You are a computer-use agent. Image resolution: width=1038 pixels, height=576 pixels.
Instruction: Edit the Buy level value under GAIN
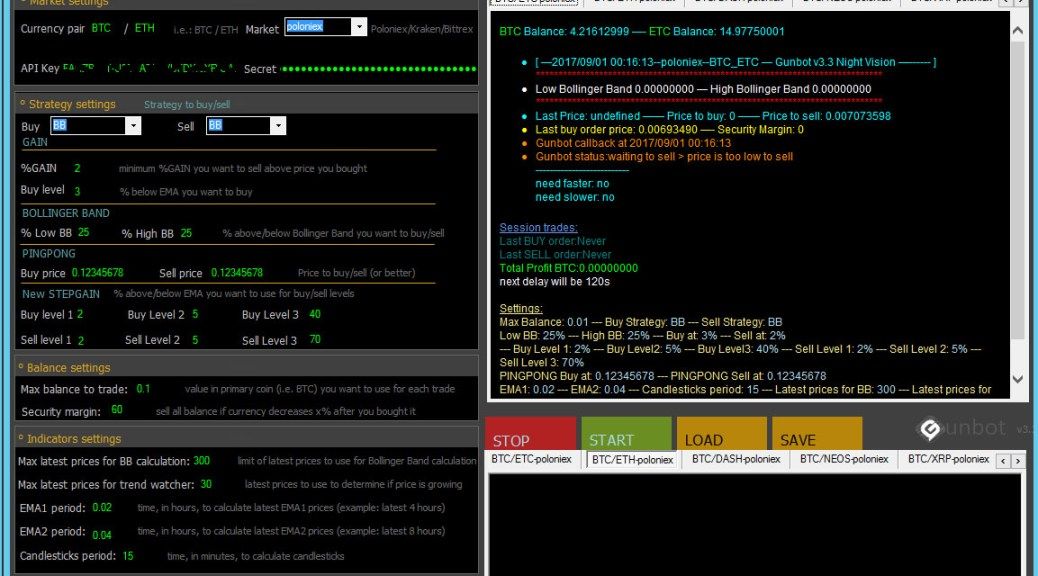pyautogui.click(x=77, y=191)
